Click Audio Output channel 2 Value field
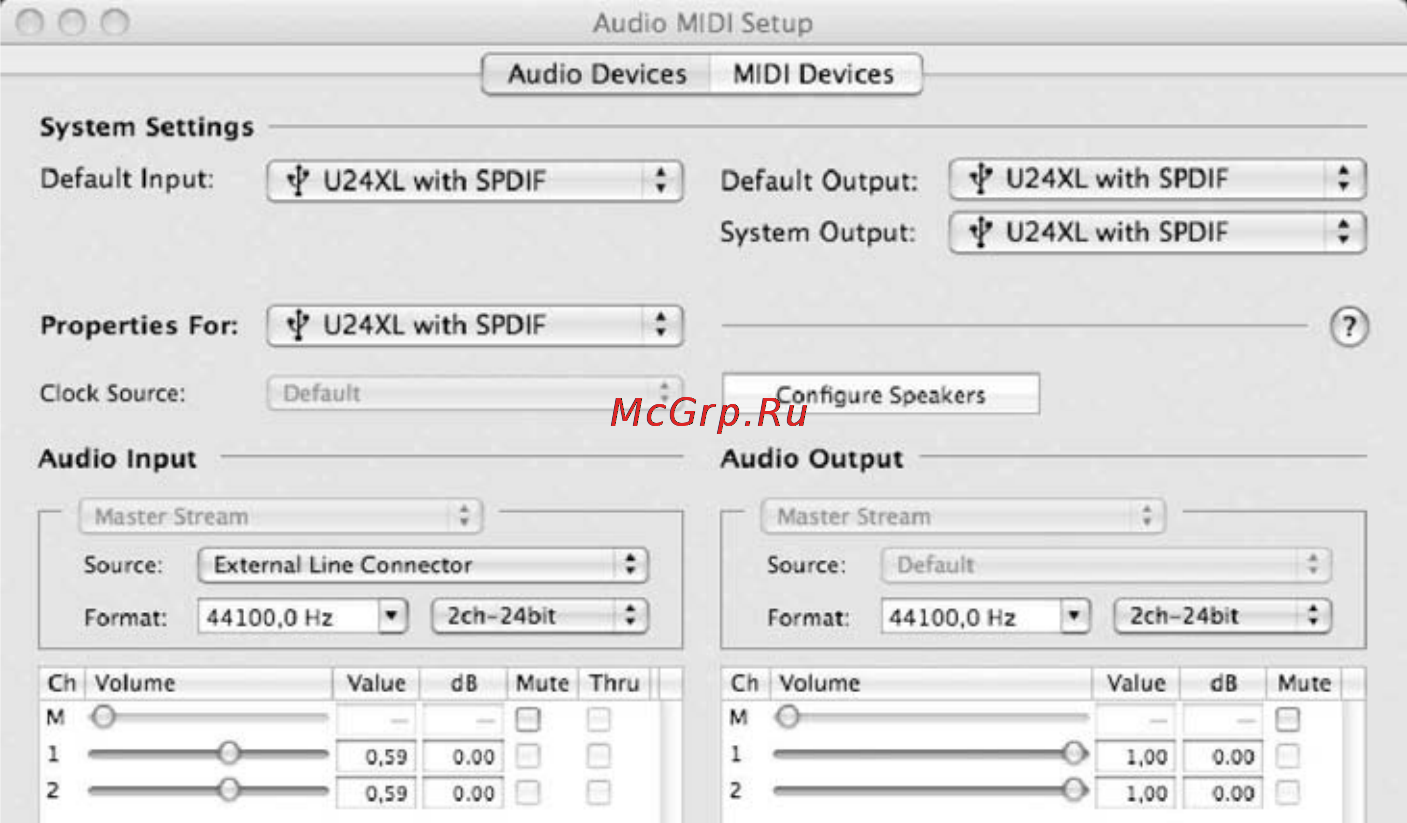The width and height of the screenshot is (1407, 823). tap(1136, 793)
